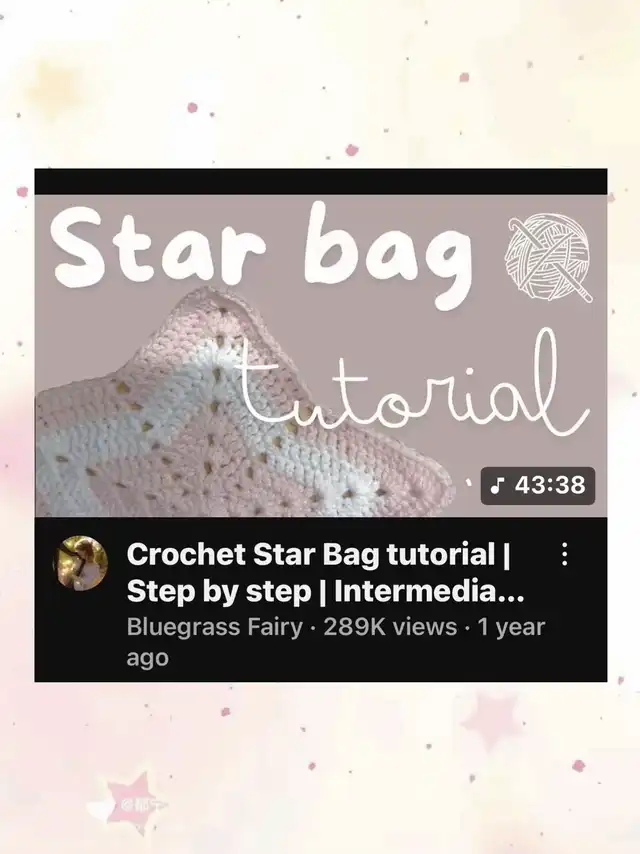The image size is (640, 854).
Task: Select the 'Step by step | Intermedia...' title line
Action: click(325, 591)
